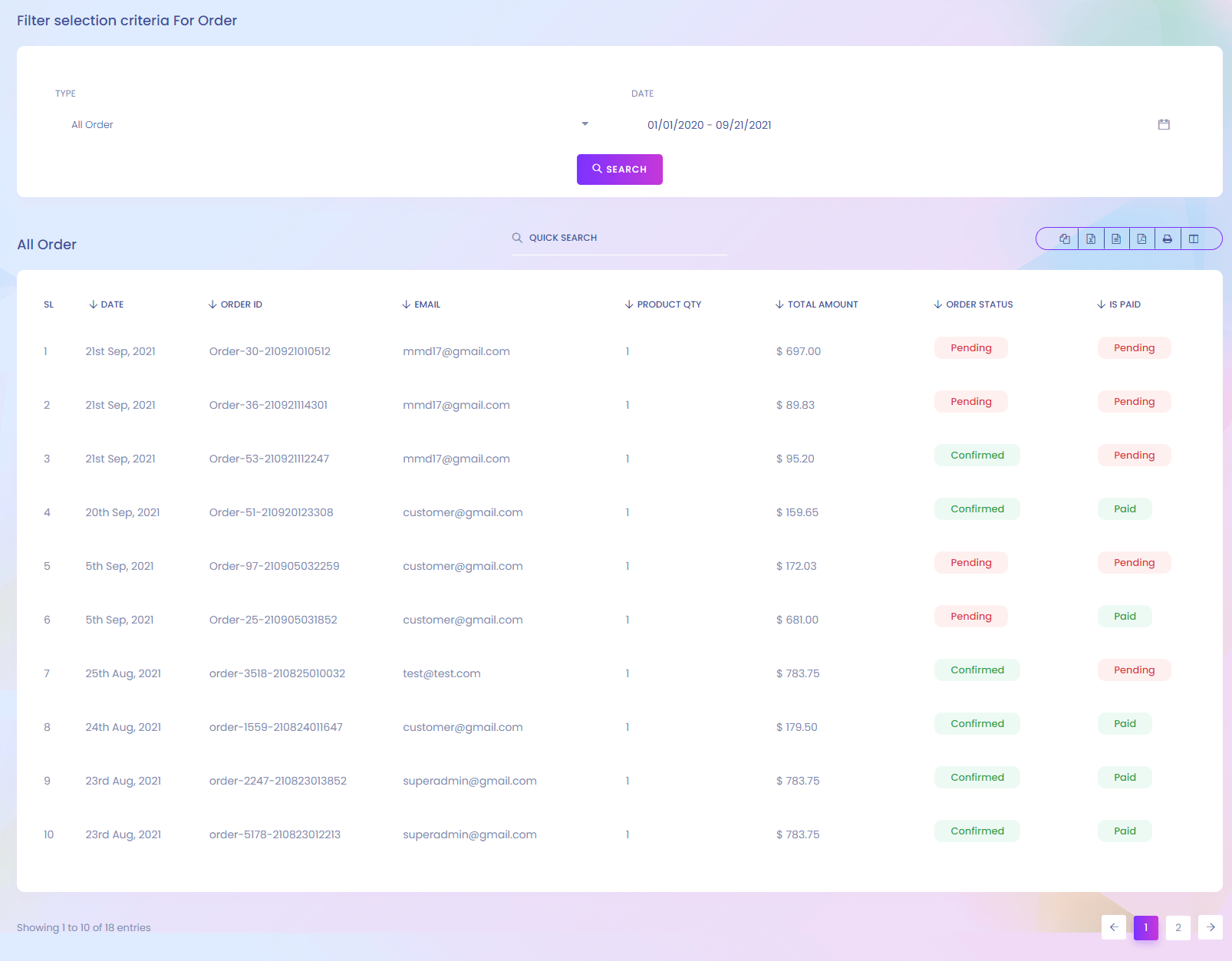Export orders as CSV document
This screenshot has width=1232, height=961.
(1116, 239)
